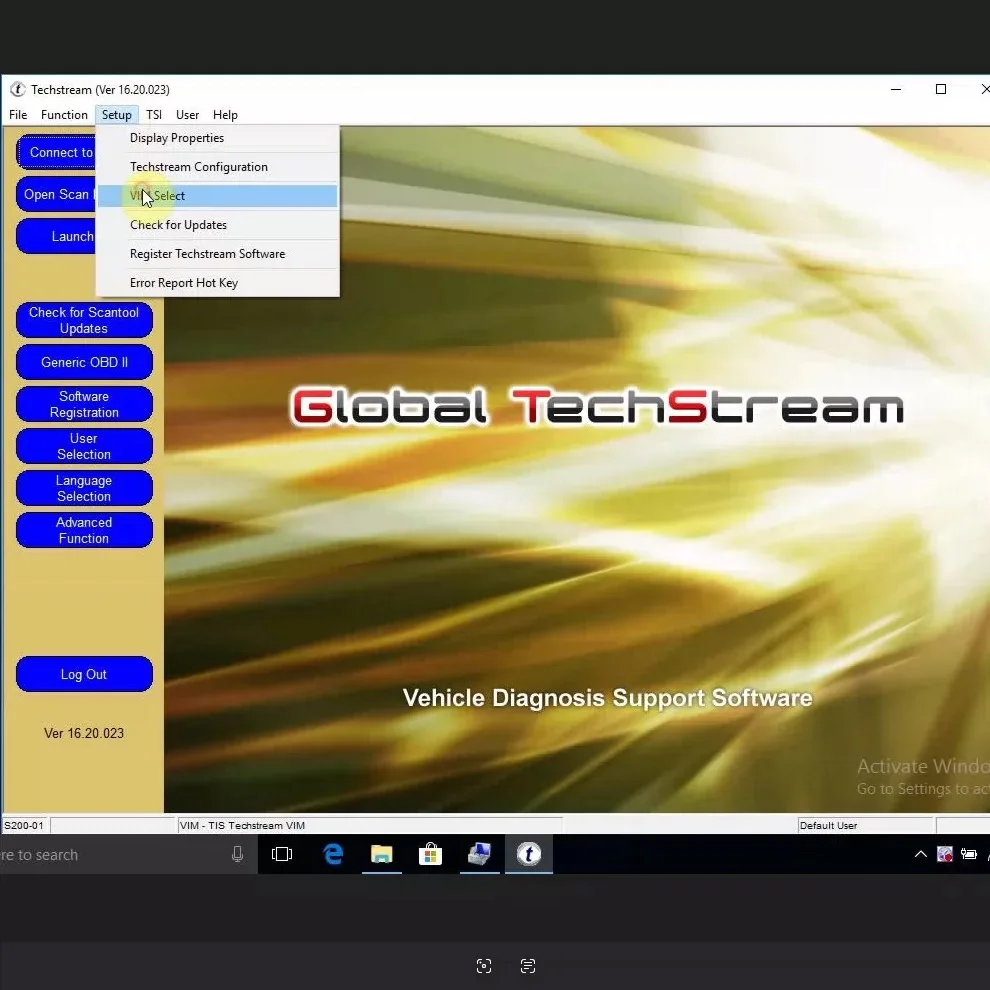The height and width of the screenshot is (990, 990).
Task: Close the open Setup menu
Action: point(117,115)
